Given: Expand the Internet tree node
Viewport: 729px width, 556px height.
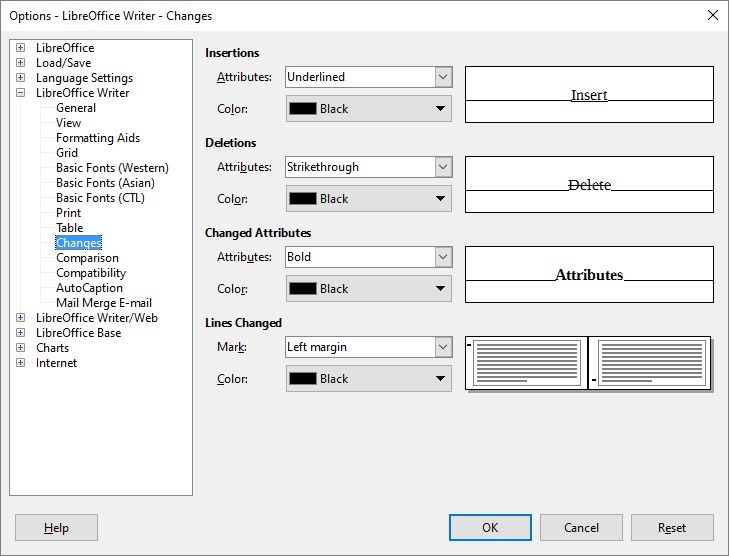Looking at the screenshot, I should pyautogui.click(x=21, y=363).
